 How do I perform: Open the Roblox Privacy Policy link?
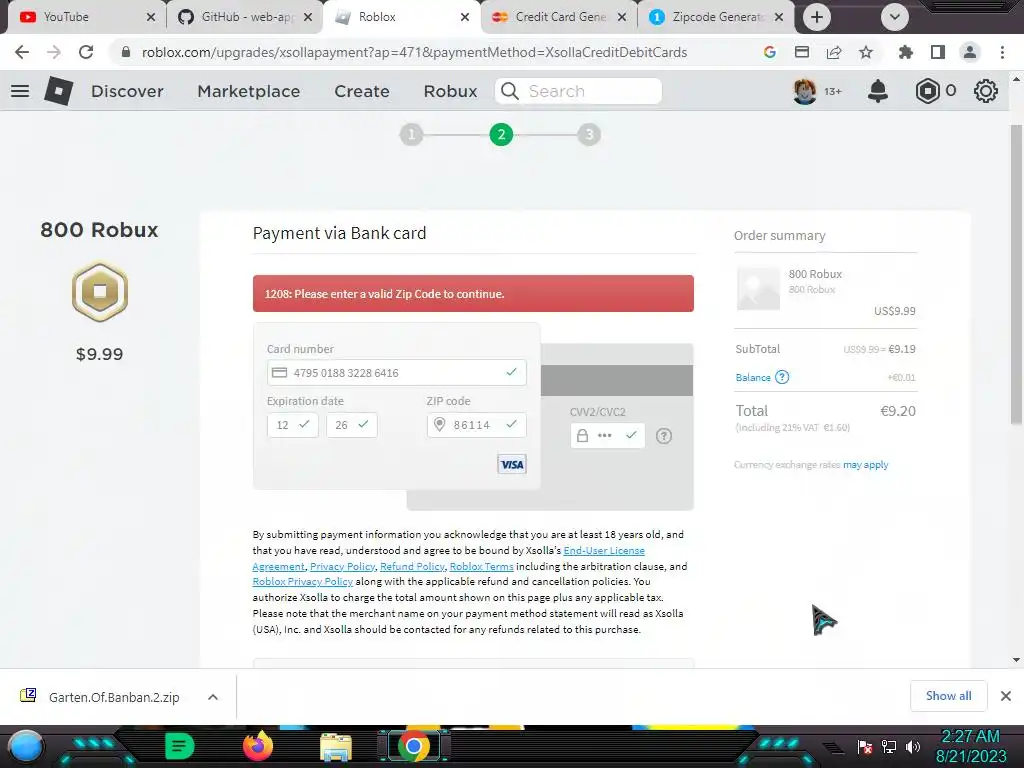tap(302, 581)
